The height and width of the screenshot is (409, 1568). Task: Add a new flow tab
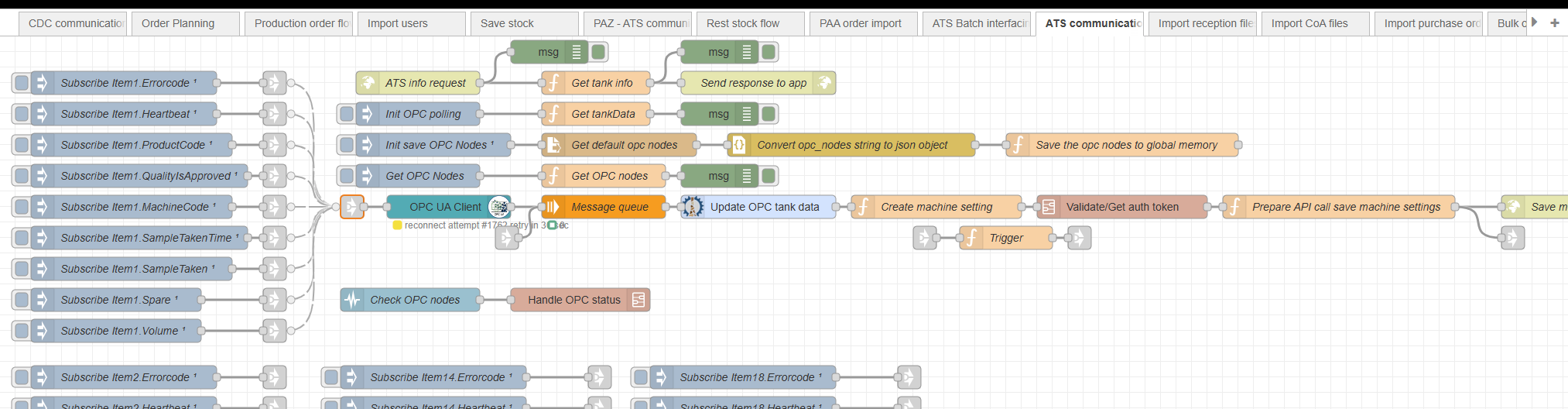tap(1554, 22)
